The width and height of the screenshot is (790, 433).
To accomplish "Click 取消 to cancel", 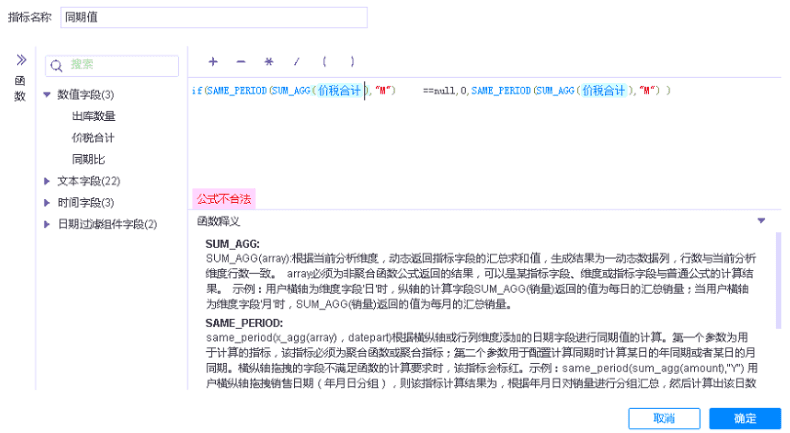I will [x=664, y=418].
